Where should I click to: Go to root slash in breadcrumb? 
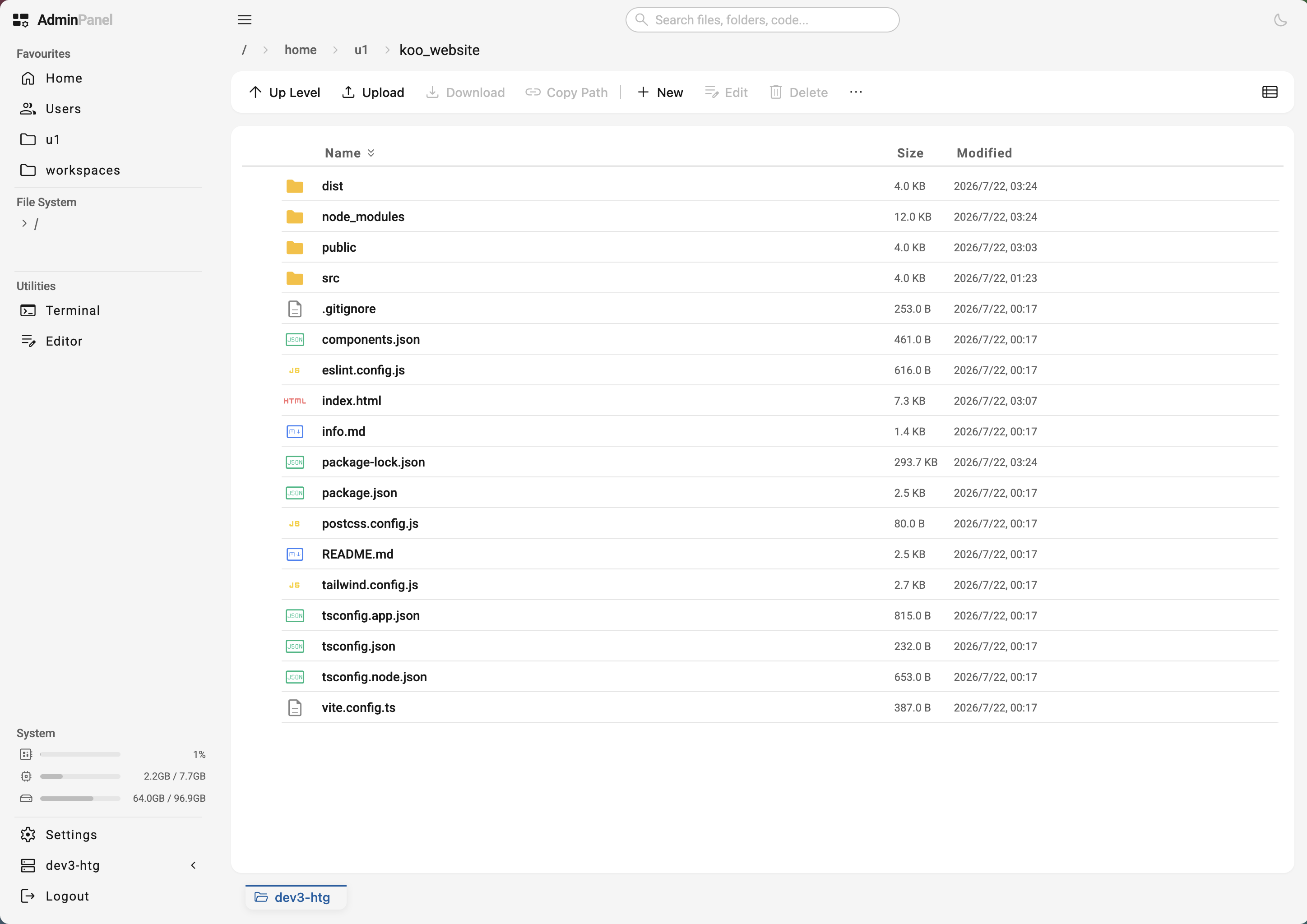[244, 50]
